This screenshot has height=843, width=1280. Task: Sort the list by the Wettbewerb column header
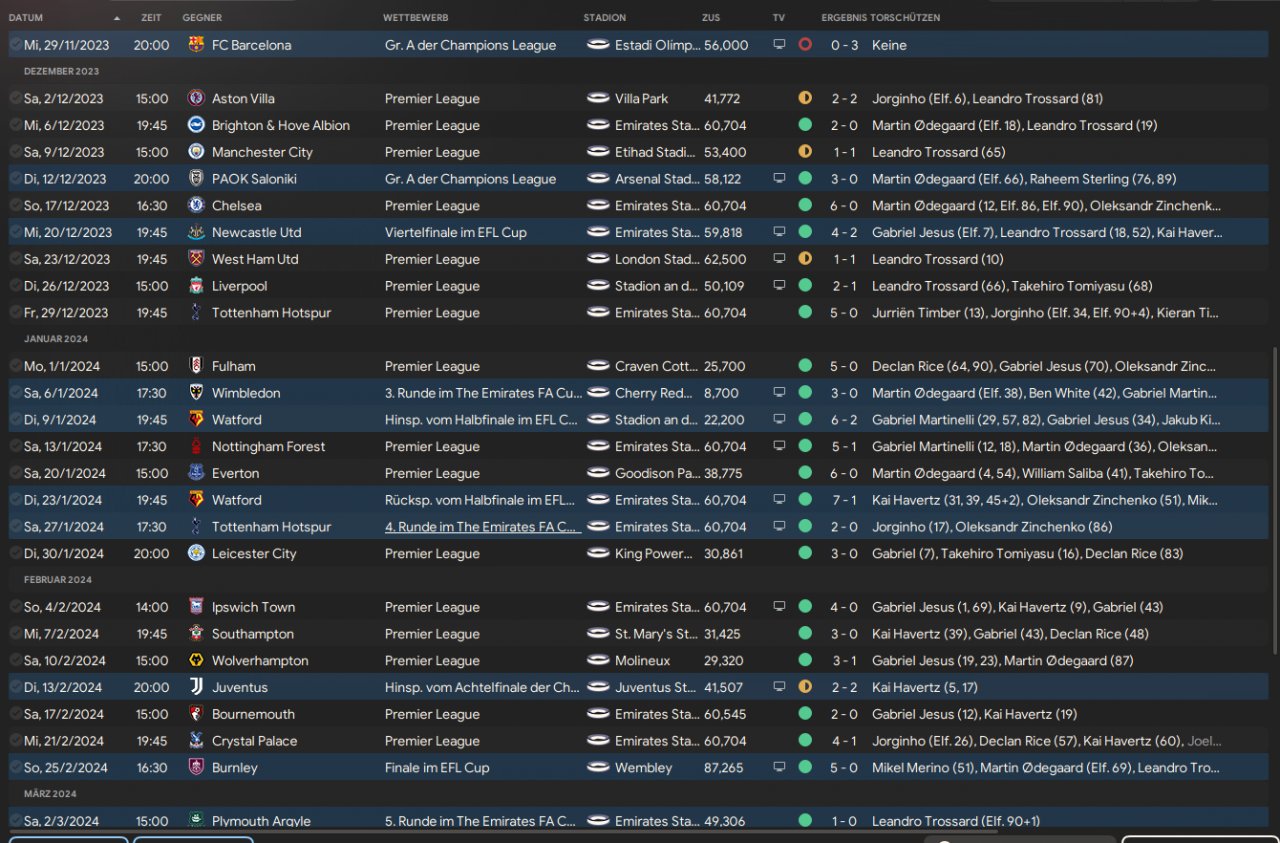(x=415, y=18)
